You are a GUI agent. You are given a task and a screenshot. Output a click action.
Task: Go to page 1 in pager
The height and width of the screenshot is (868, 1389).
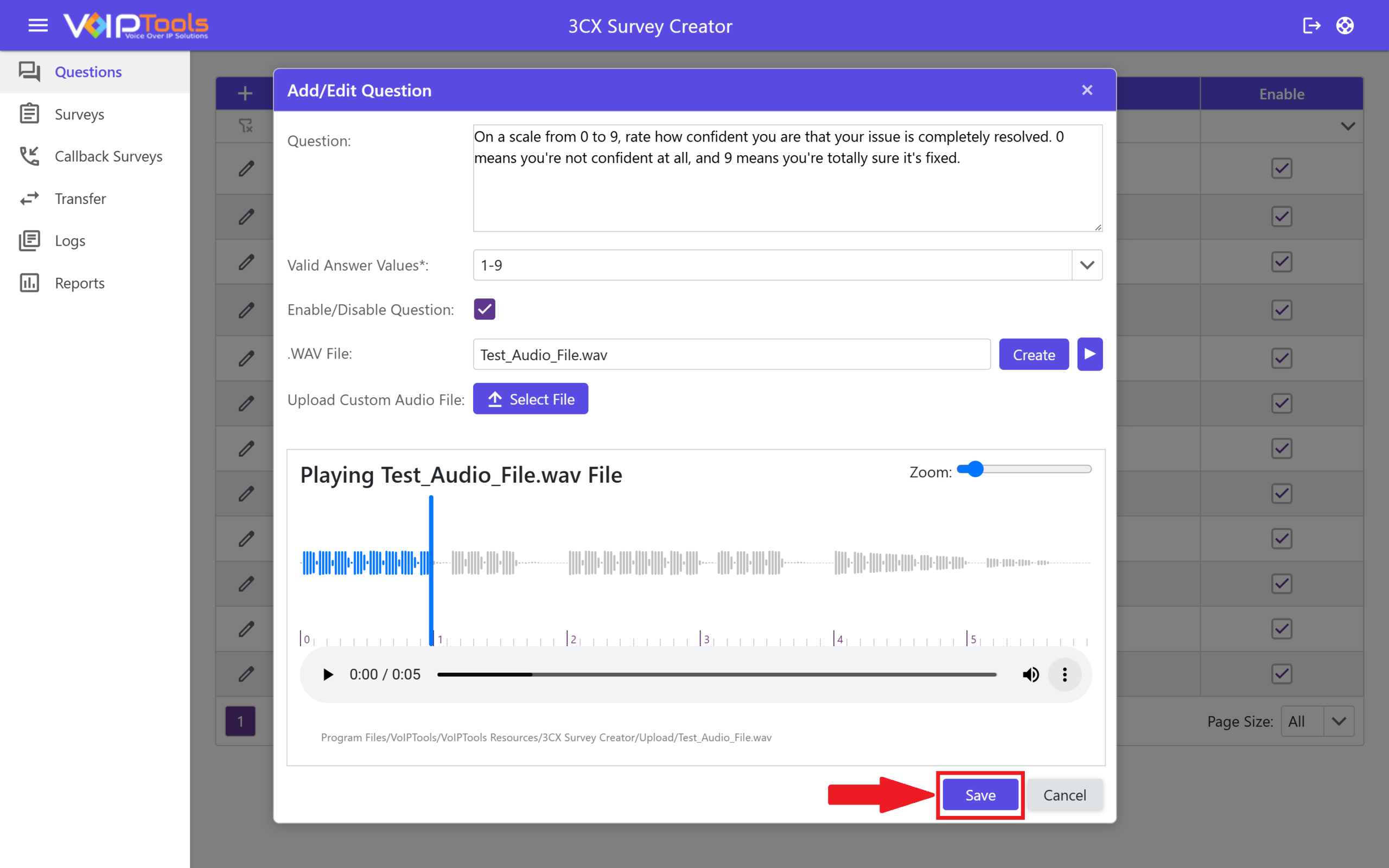(x=240, y=721)
